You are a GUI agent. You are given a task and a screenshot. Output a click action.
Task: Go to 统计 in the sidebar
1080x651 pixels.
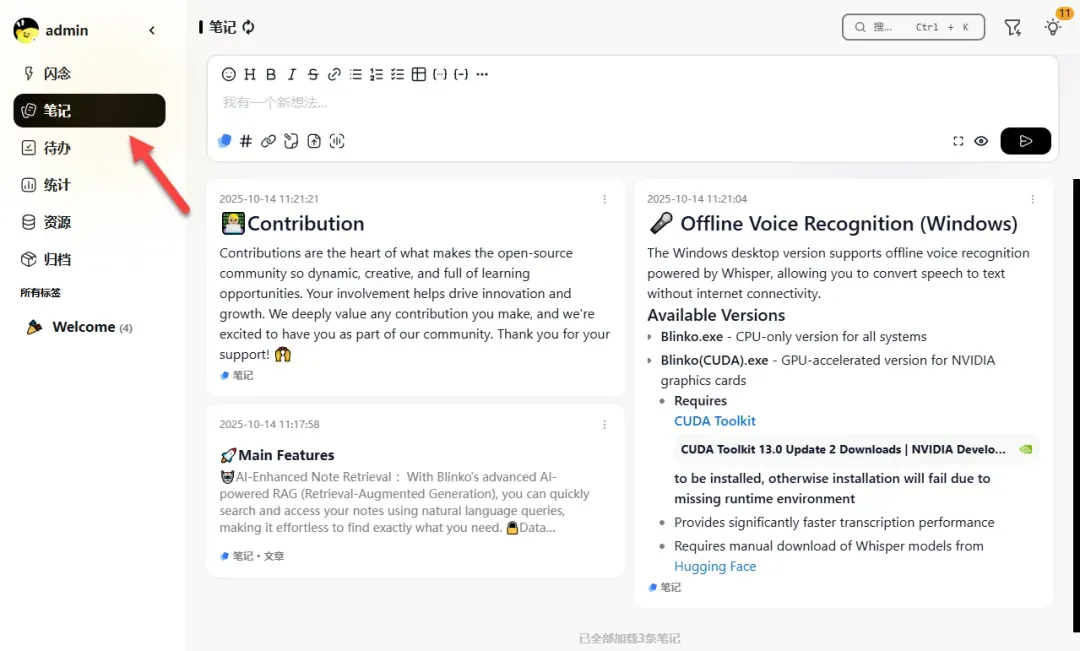point(57,185)
